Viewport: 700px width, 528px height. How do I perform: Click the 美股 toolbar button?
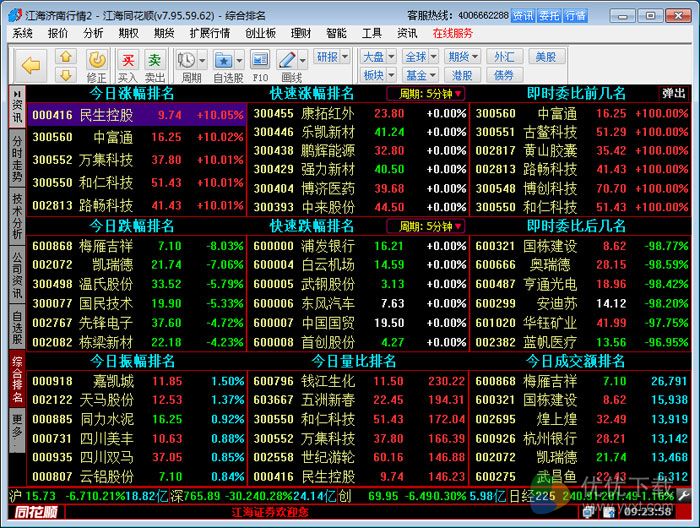pos(546,57)
